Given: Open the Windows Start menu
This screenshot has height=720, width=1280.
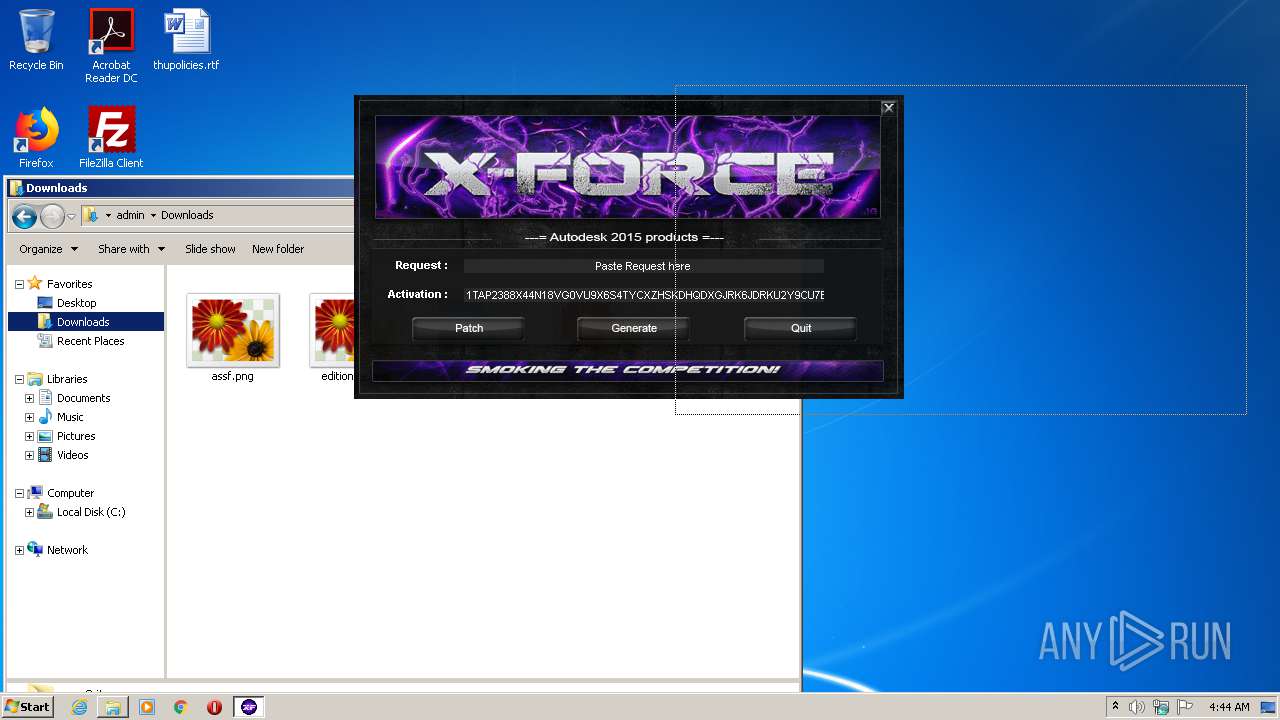Looking at the screenshot, I should 27,707.
